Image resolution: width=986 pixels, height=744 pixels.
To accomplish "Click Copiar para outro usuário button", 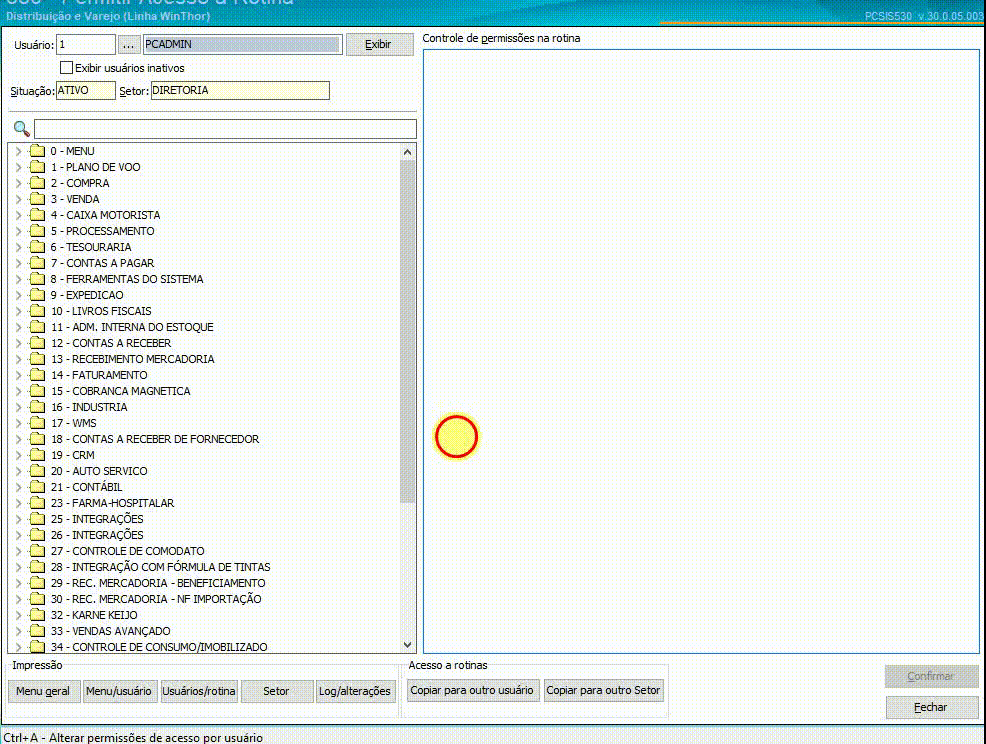I will pos(472,690).
